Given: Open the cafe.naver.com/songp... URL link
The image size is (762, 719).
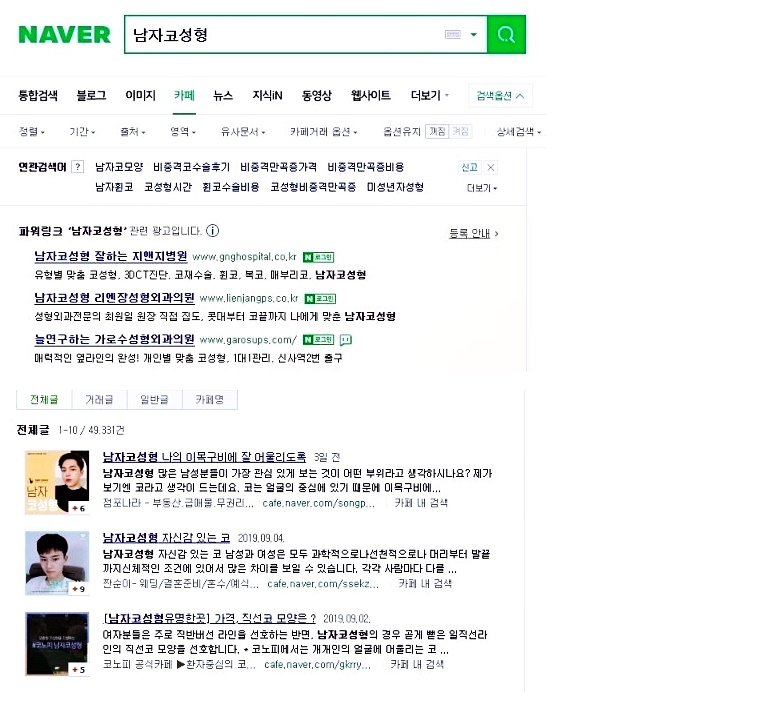Looking at the screenshot, I should coord(319,503).
